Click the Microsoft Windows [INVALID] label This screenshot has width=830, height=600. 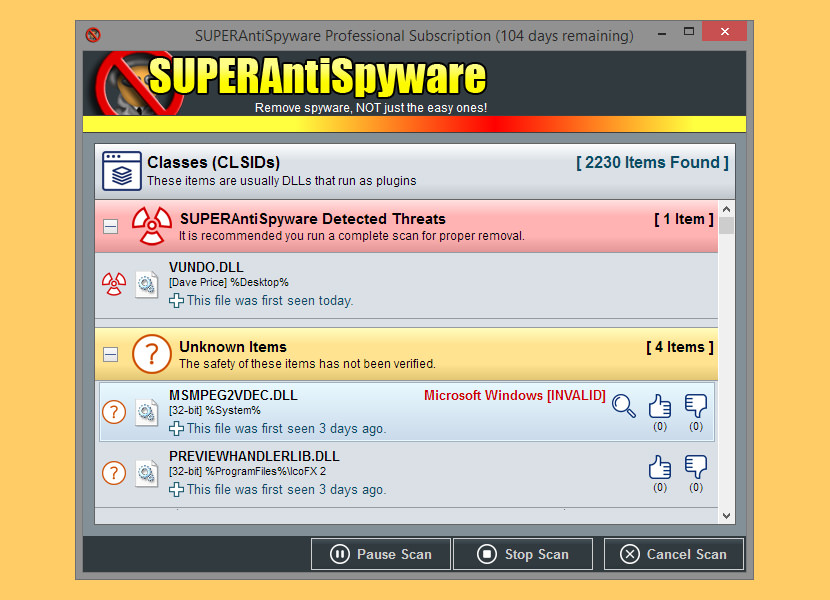pyautogui.click(x=515, y=396)
